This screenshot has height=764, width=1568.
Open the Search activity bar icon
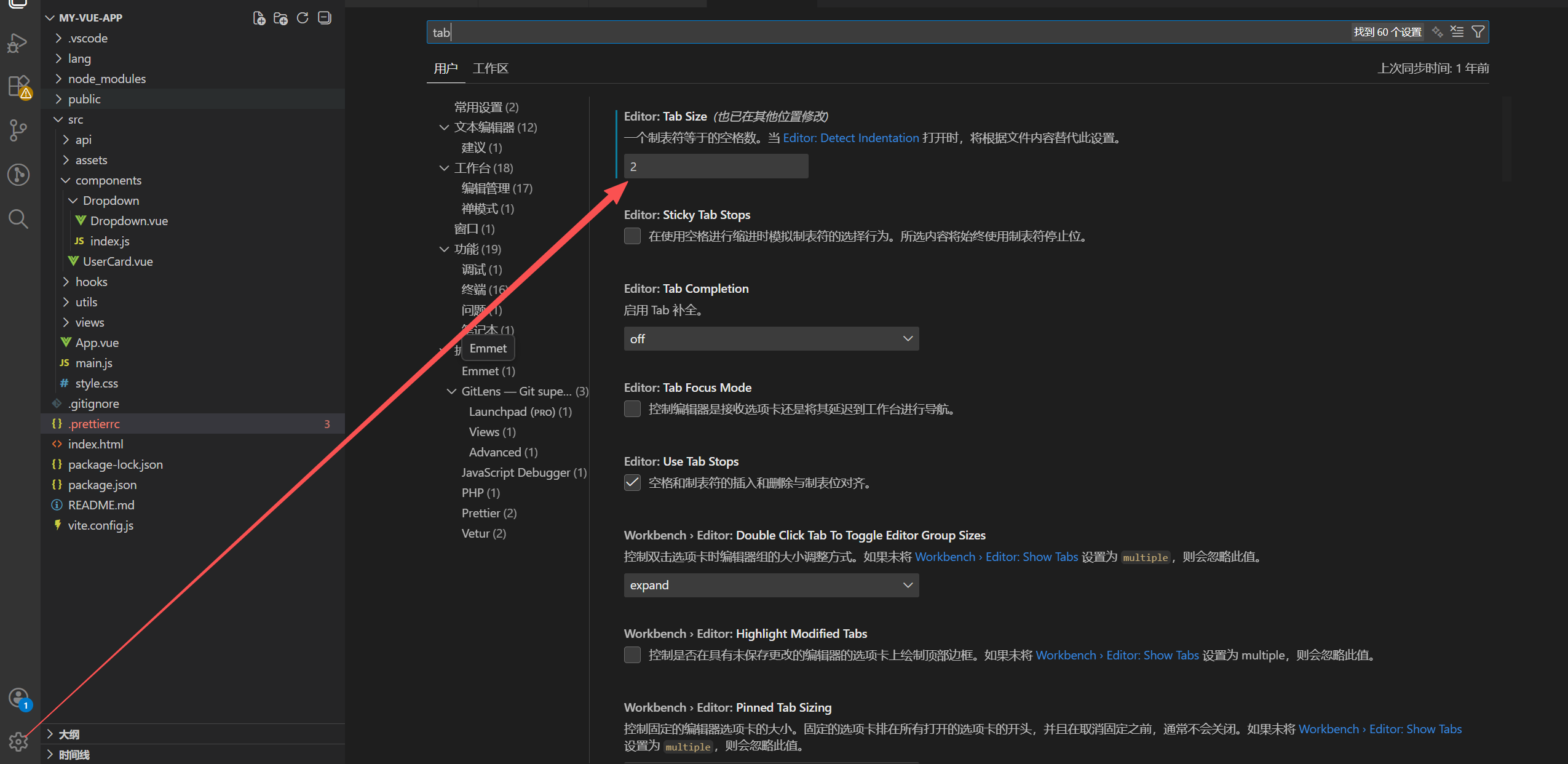(x=18, y=218)
